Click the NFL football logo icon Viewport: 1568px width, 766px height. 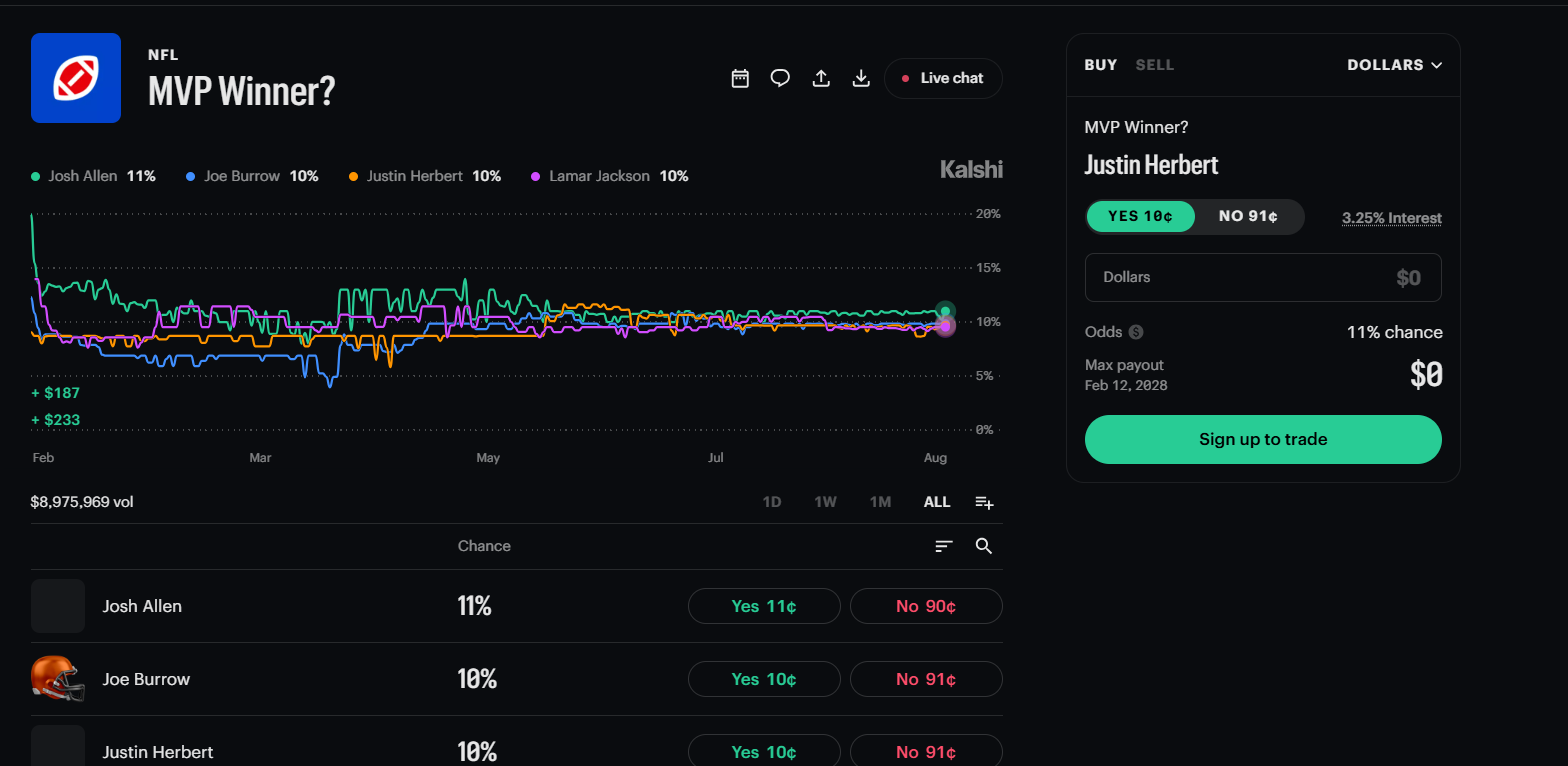coord(76,78)
